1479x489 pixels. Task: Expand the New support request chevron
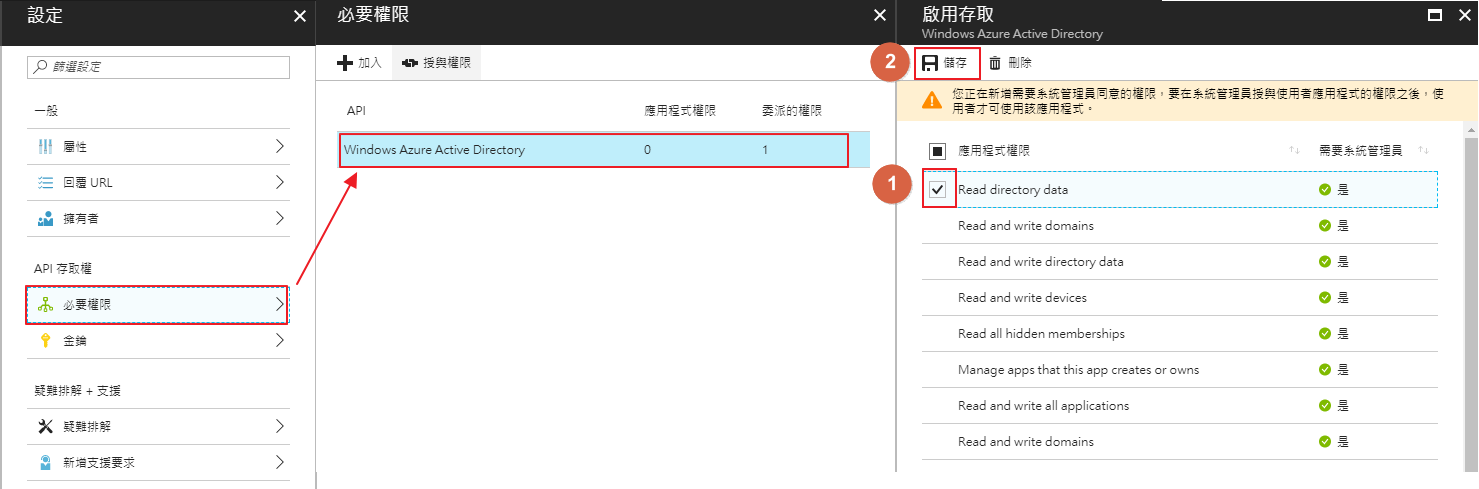tap(280, 463)
